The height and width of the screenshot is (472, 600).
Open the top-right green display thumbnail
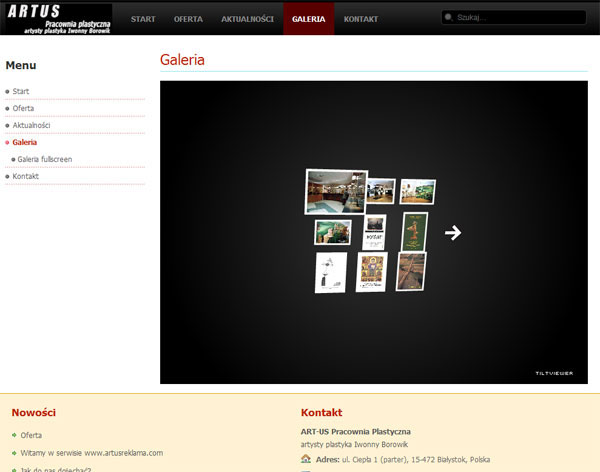point(417,191)
